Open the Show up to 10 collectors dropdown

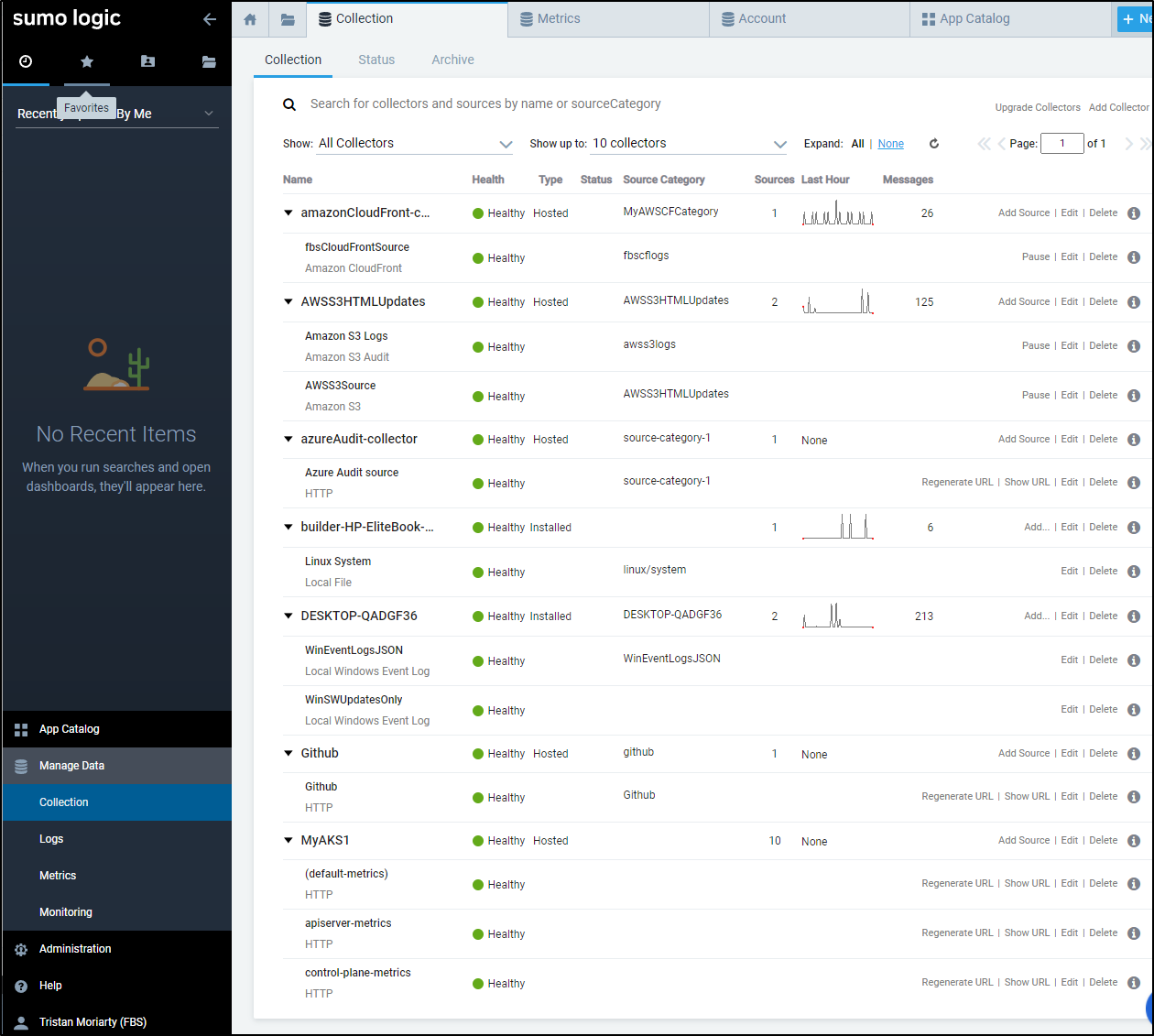[x=690, y=144]
